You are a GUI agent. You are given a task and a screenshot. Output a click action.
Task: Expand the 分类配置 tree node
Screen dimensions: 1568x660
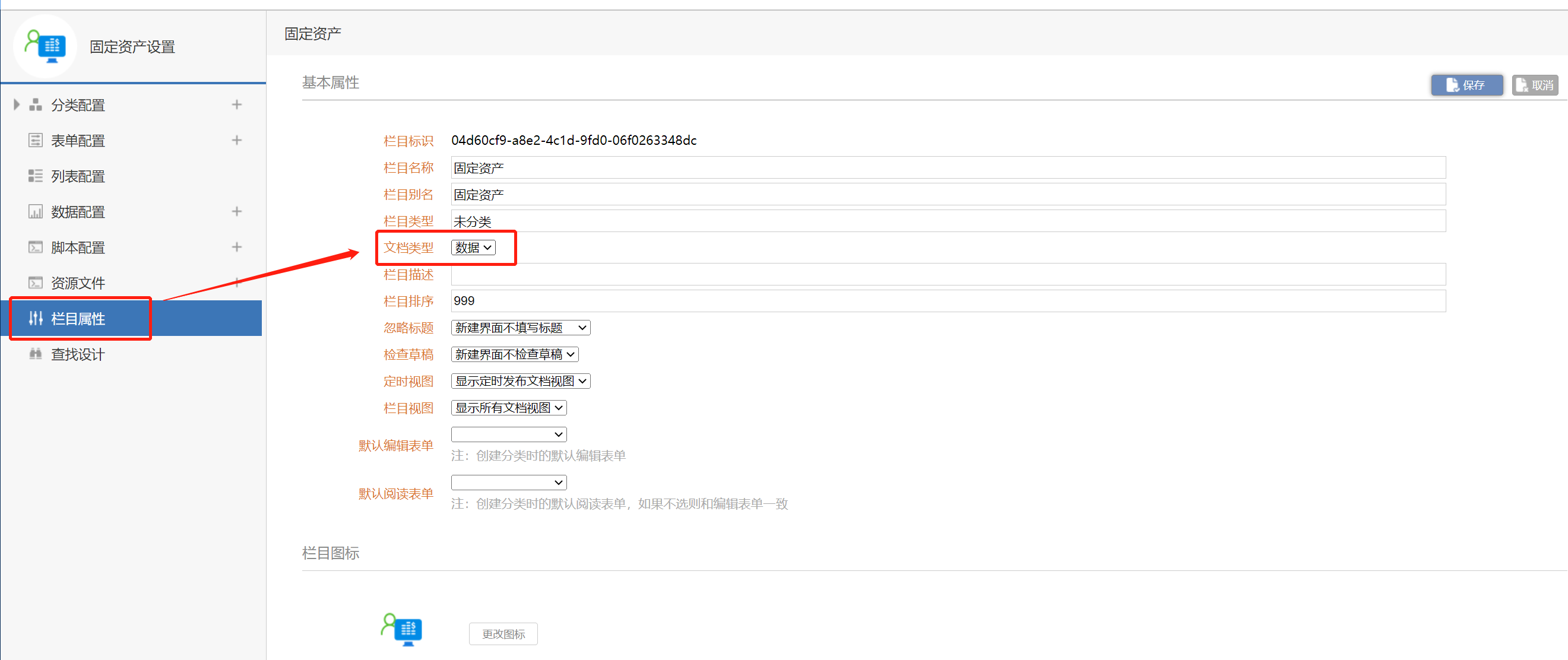click(x=17, y=104)
